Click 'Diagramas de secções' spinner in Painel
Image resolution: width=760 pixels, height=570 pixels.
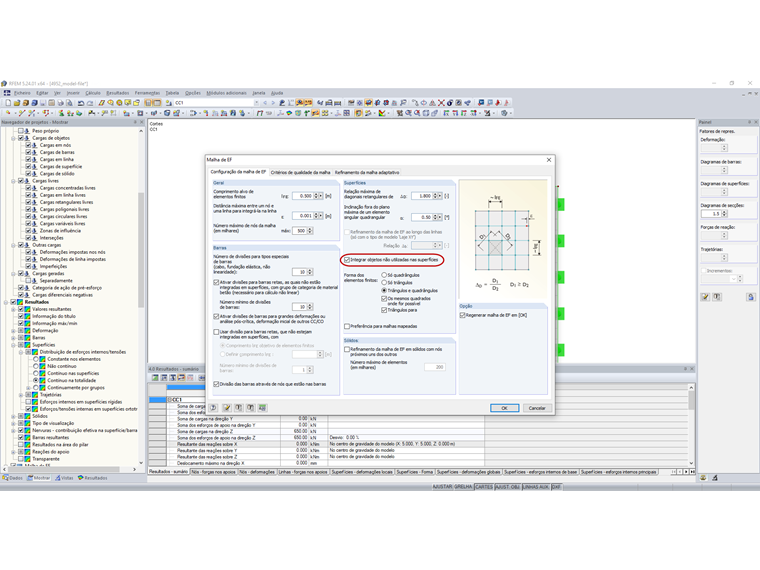coord(725,213)
